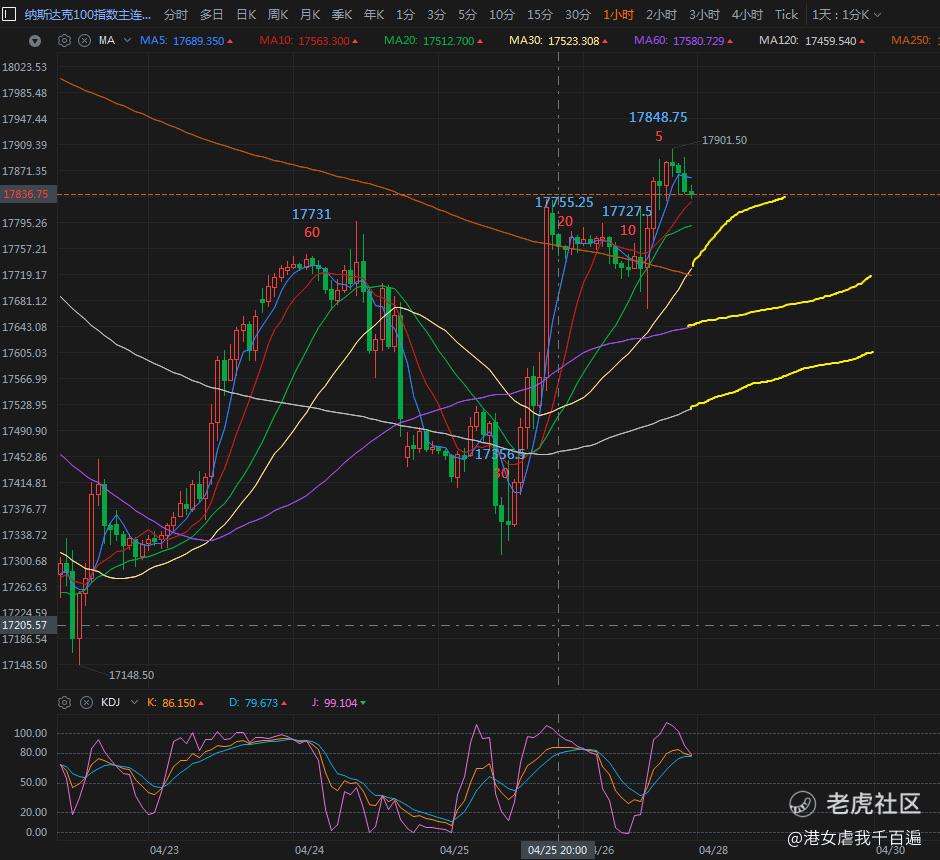Open the KDJ indicator type dropdown
This screenshot has width=940, height=860.
pyautogui.click(x=134, y=702)
